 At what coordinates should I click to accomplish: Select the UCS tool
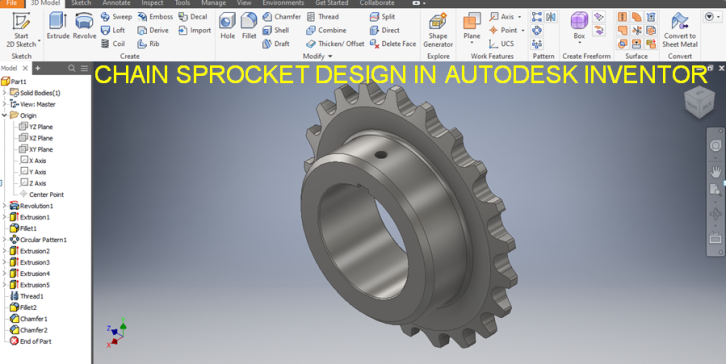pyautogui.click(x=501, y=44)
